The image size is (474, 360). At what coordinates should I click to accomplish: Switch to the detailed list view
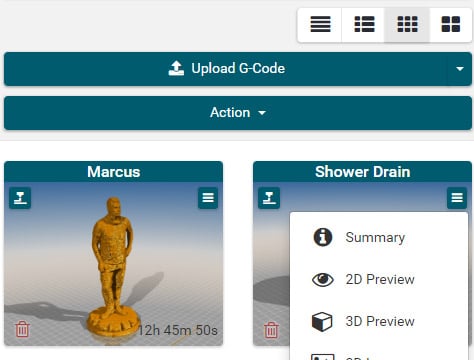pyautogui.click(x=363, y=25)
